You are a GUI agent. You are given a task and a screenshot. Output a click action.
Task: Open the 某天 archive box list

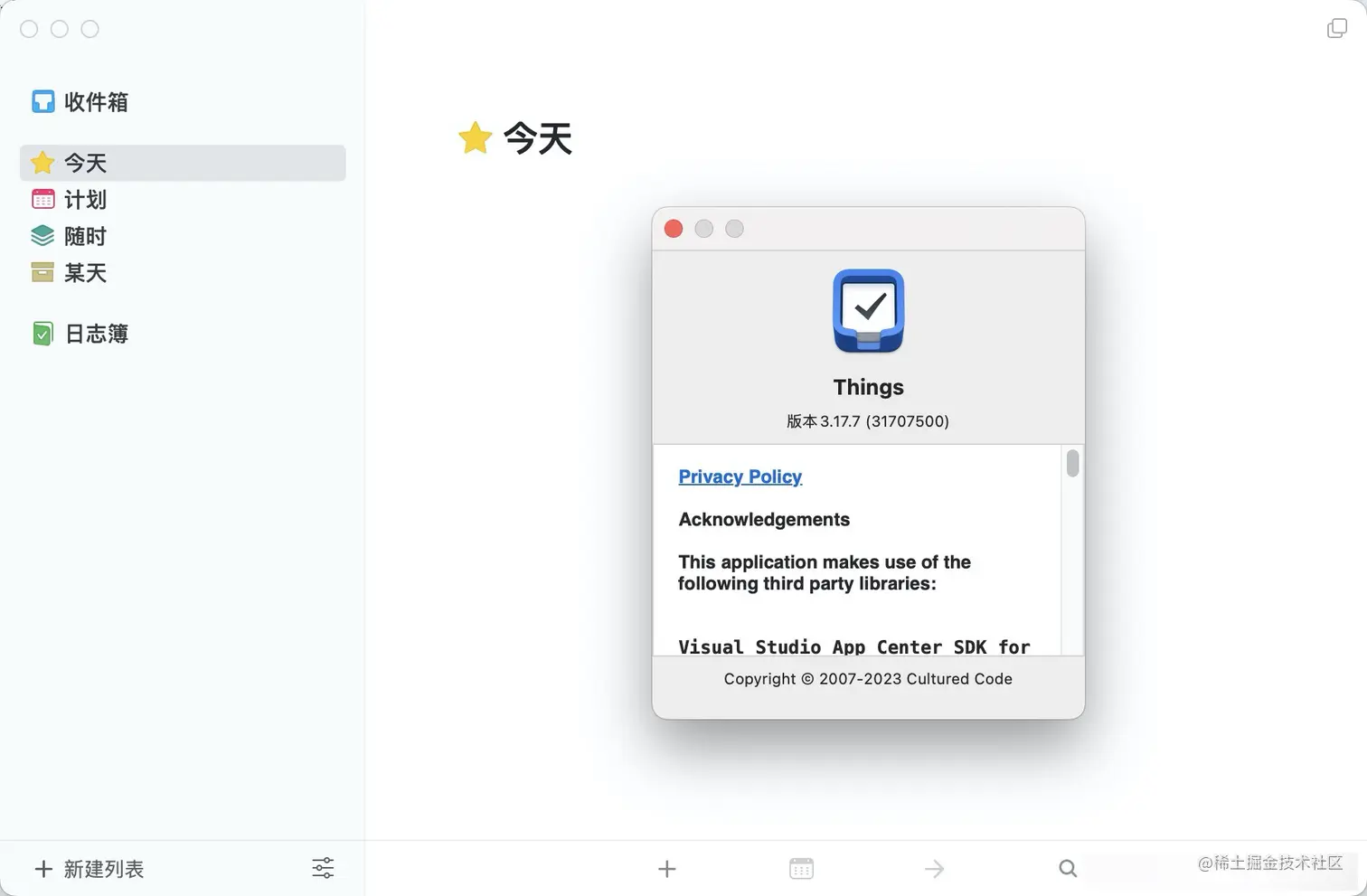pyautogui.click(x=183, y=273)
